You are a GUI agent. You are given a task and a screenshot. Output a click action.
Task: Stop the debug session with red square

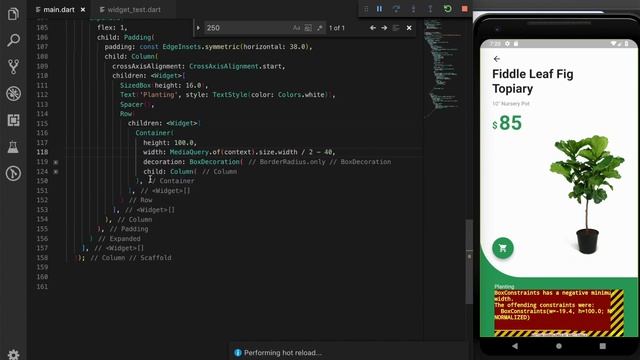coord(464,9)
